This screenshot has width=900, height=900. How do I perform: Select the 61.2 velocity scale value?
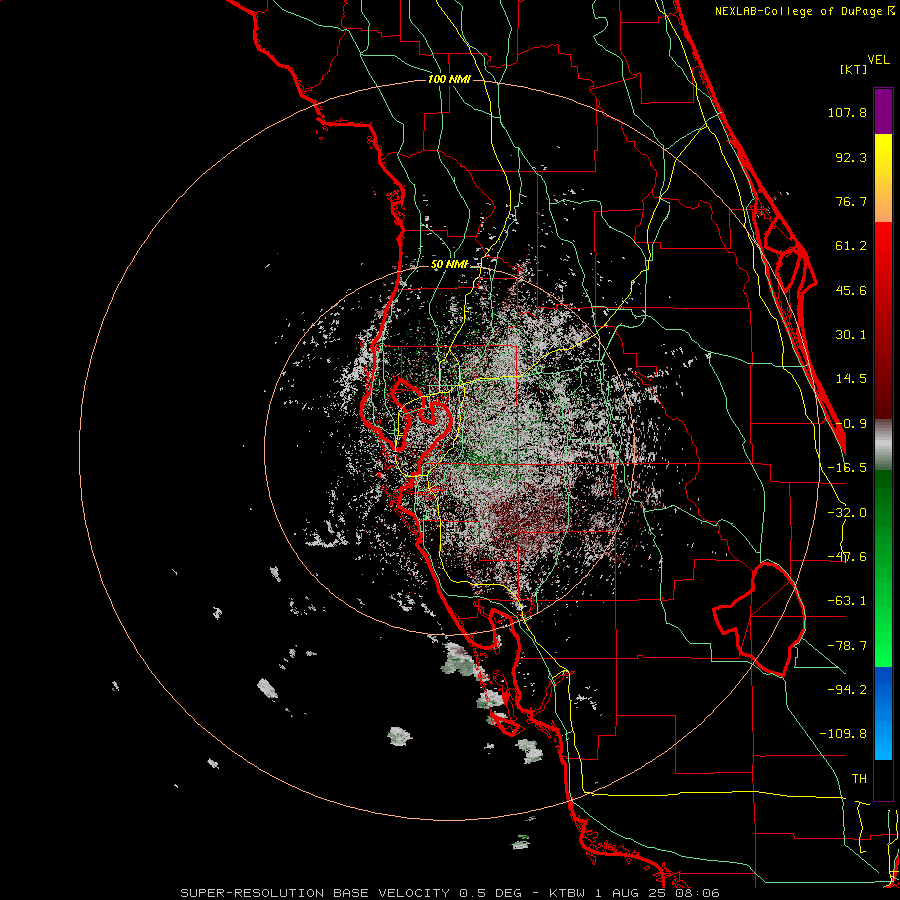pyautogui.click(x=851, y=246)
